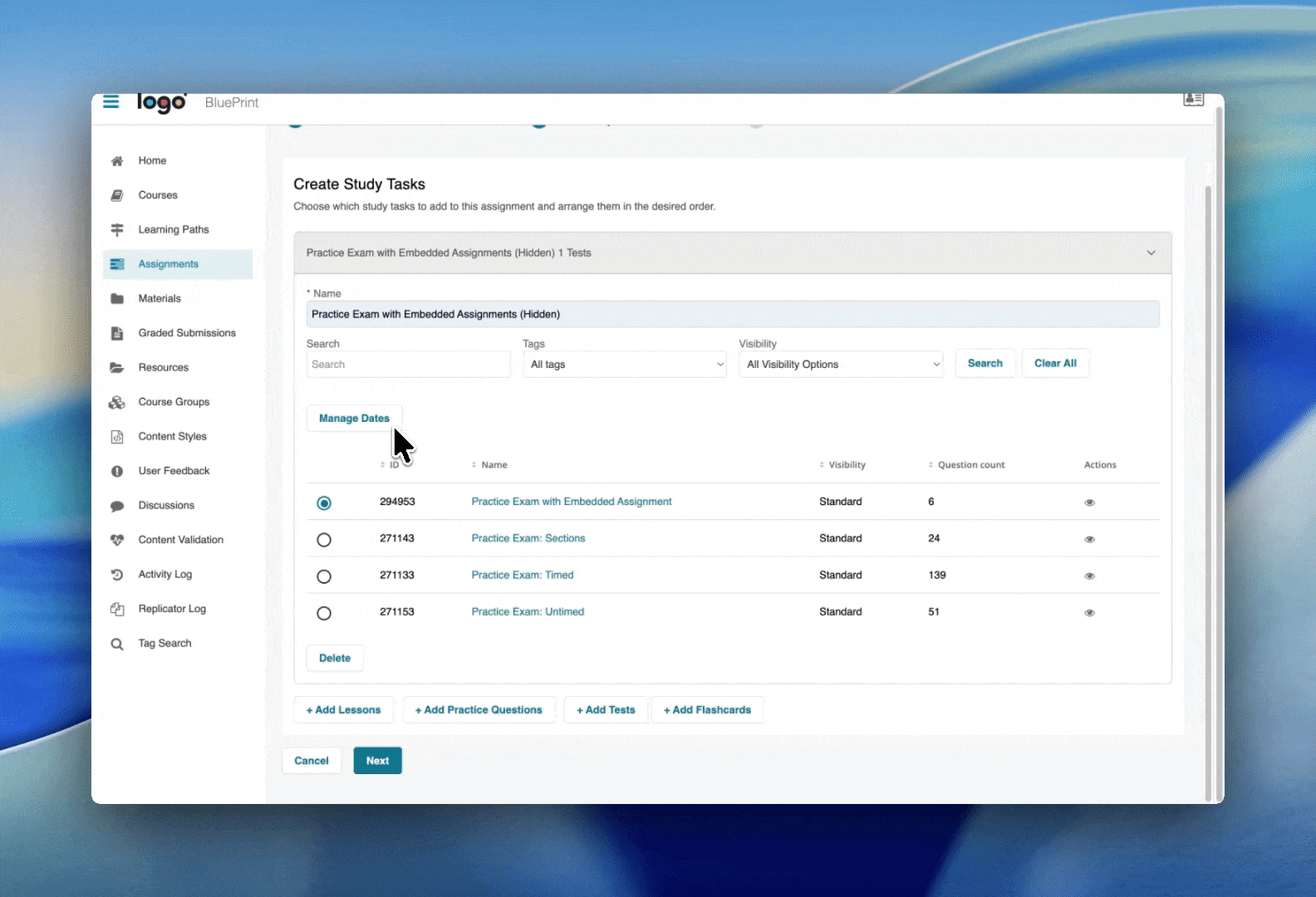Select radio for Practice Exam: Timed
This screenshot has width=1316, height=897.
pyautogui.click(x=324, y=576)
